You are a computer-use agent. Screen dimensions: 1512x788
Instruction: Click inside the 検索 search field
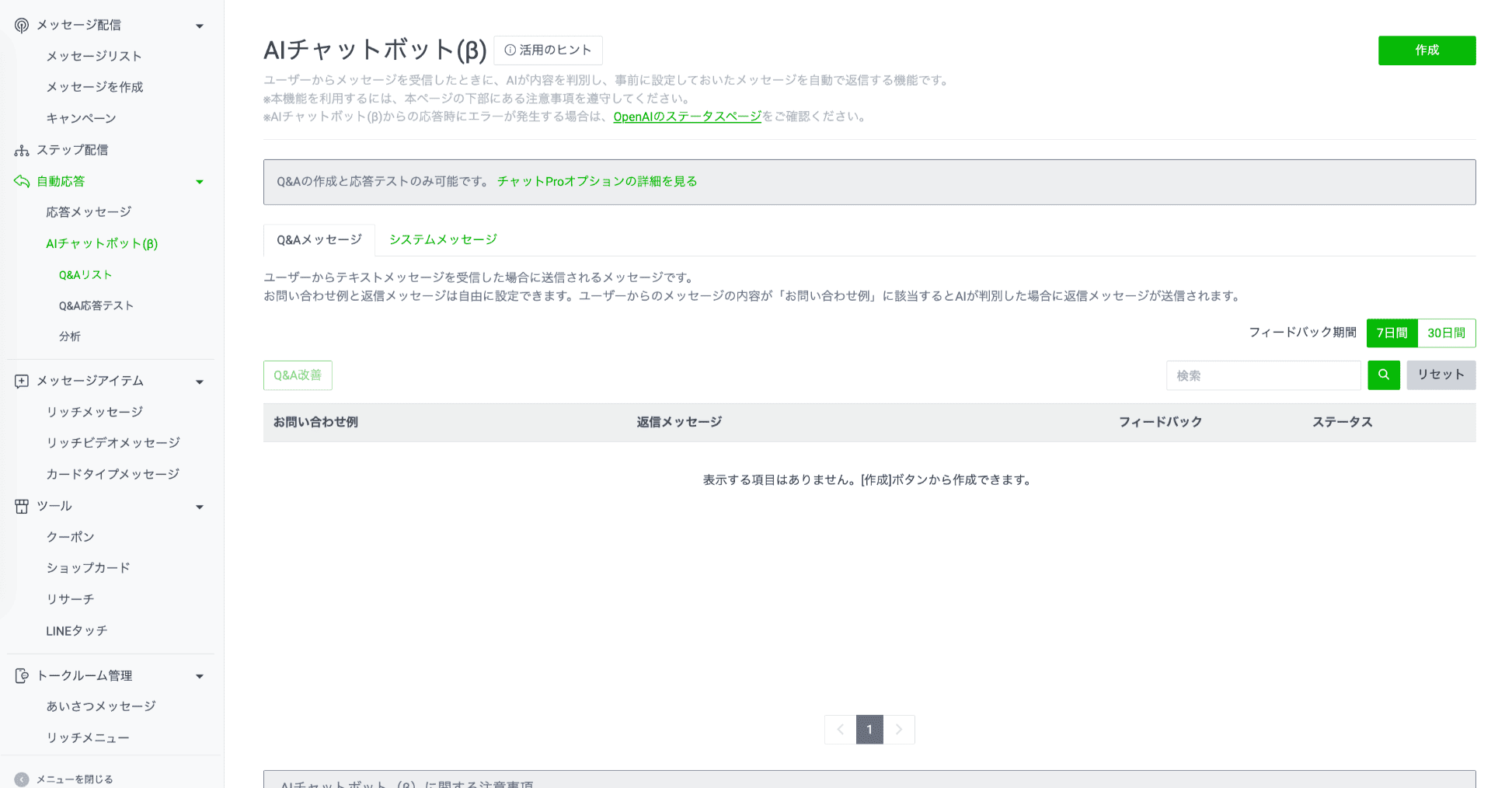[1263, 375]
